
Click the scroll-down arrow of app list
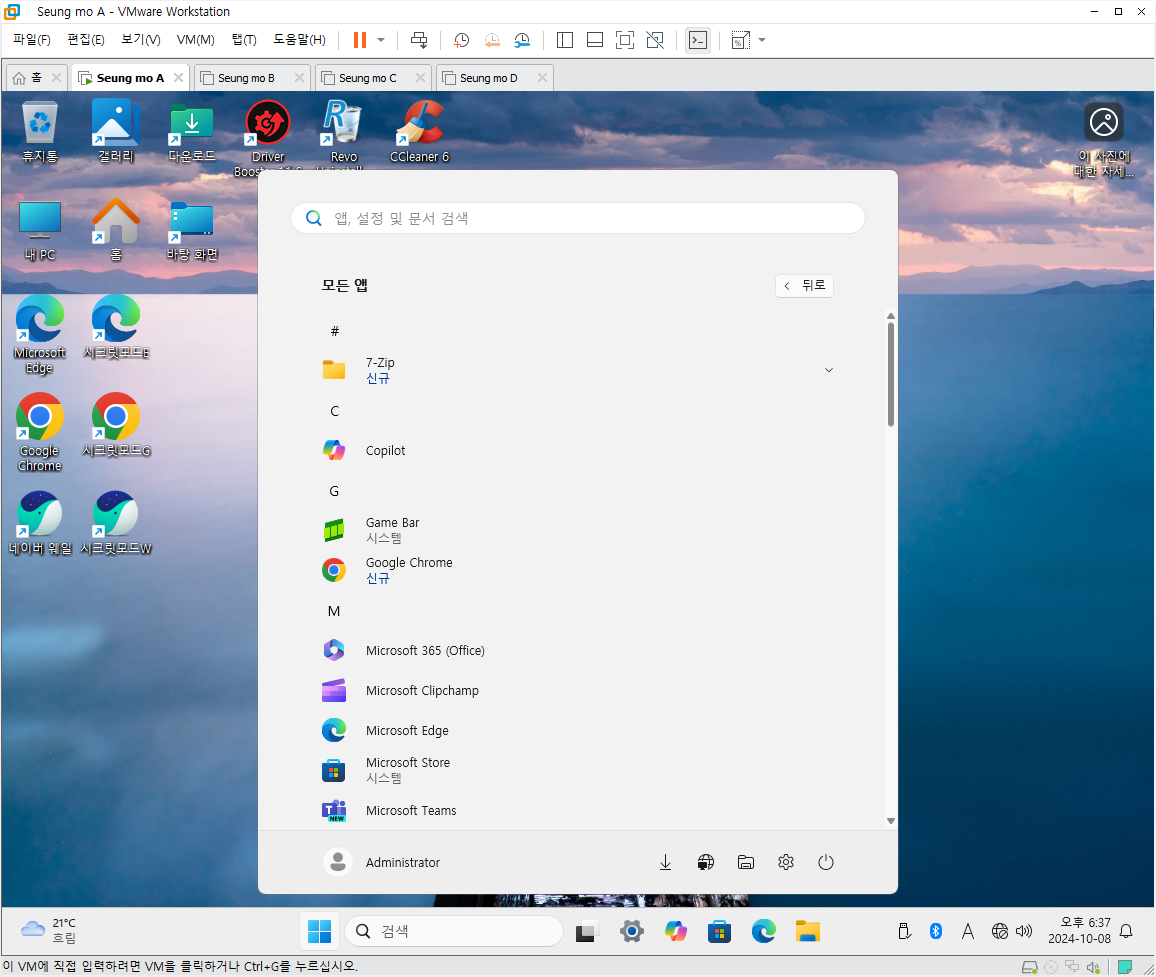click(891, 821)
